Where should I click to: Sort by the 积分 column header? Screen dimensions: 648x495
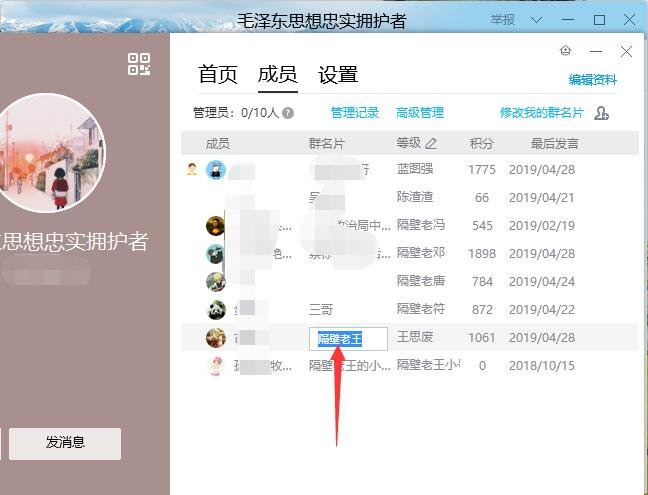[x=481, y=144]
